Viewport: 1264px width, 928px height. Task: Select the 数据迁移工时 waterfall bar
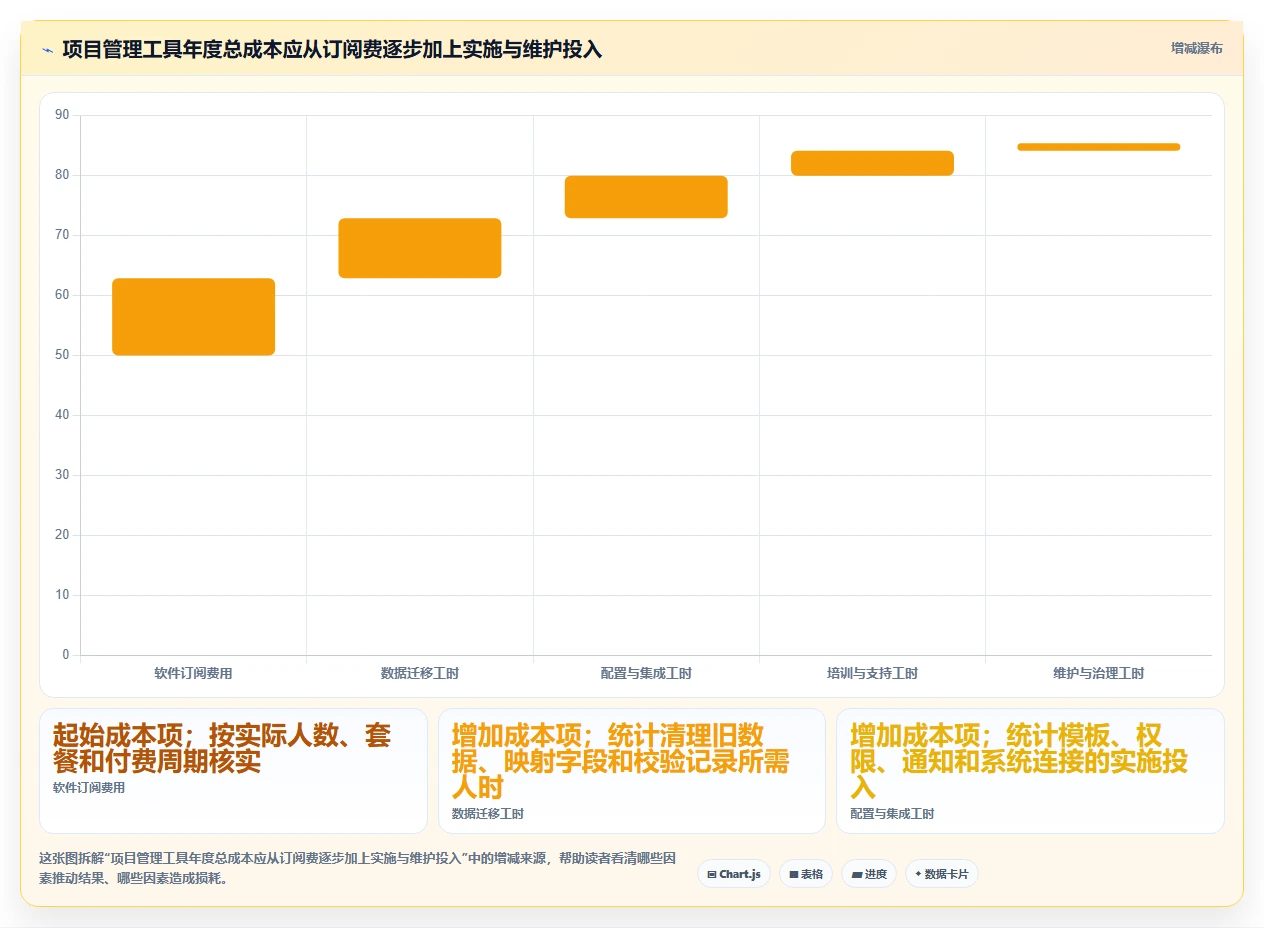tap(420, 248)
